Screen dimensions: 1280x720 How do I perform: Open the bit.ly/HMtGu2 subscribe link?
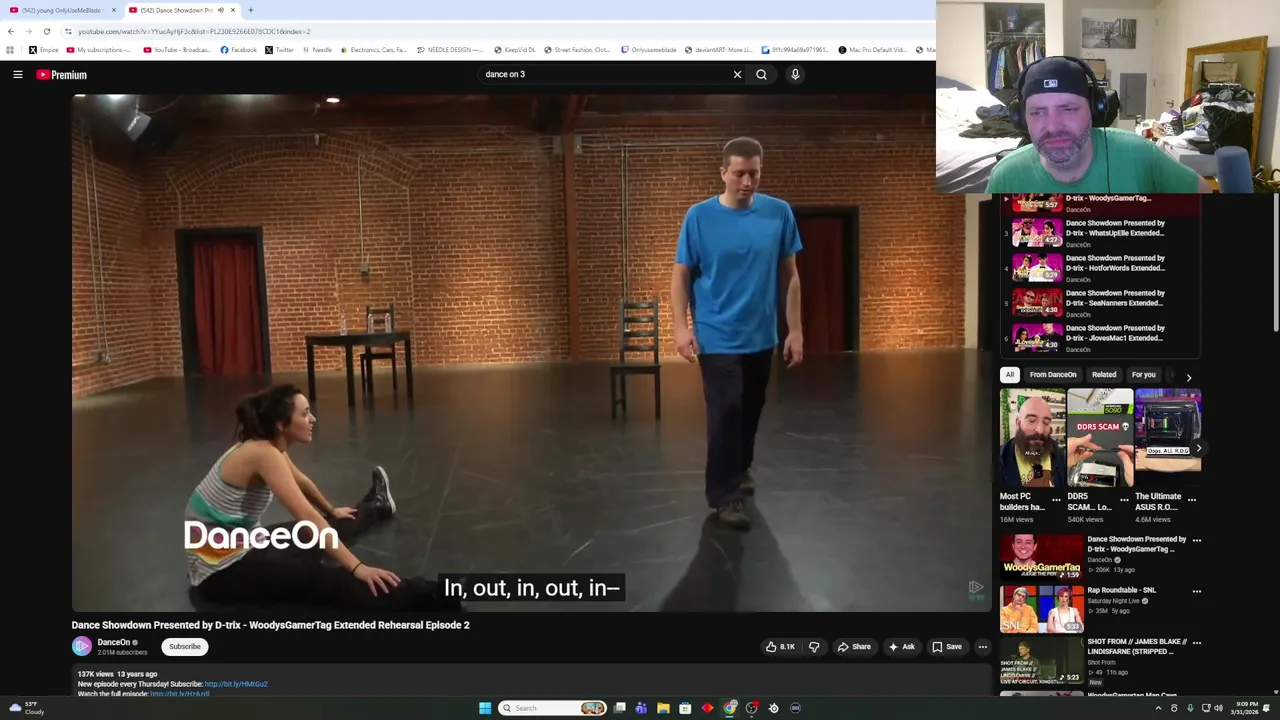tap(236, 684)
